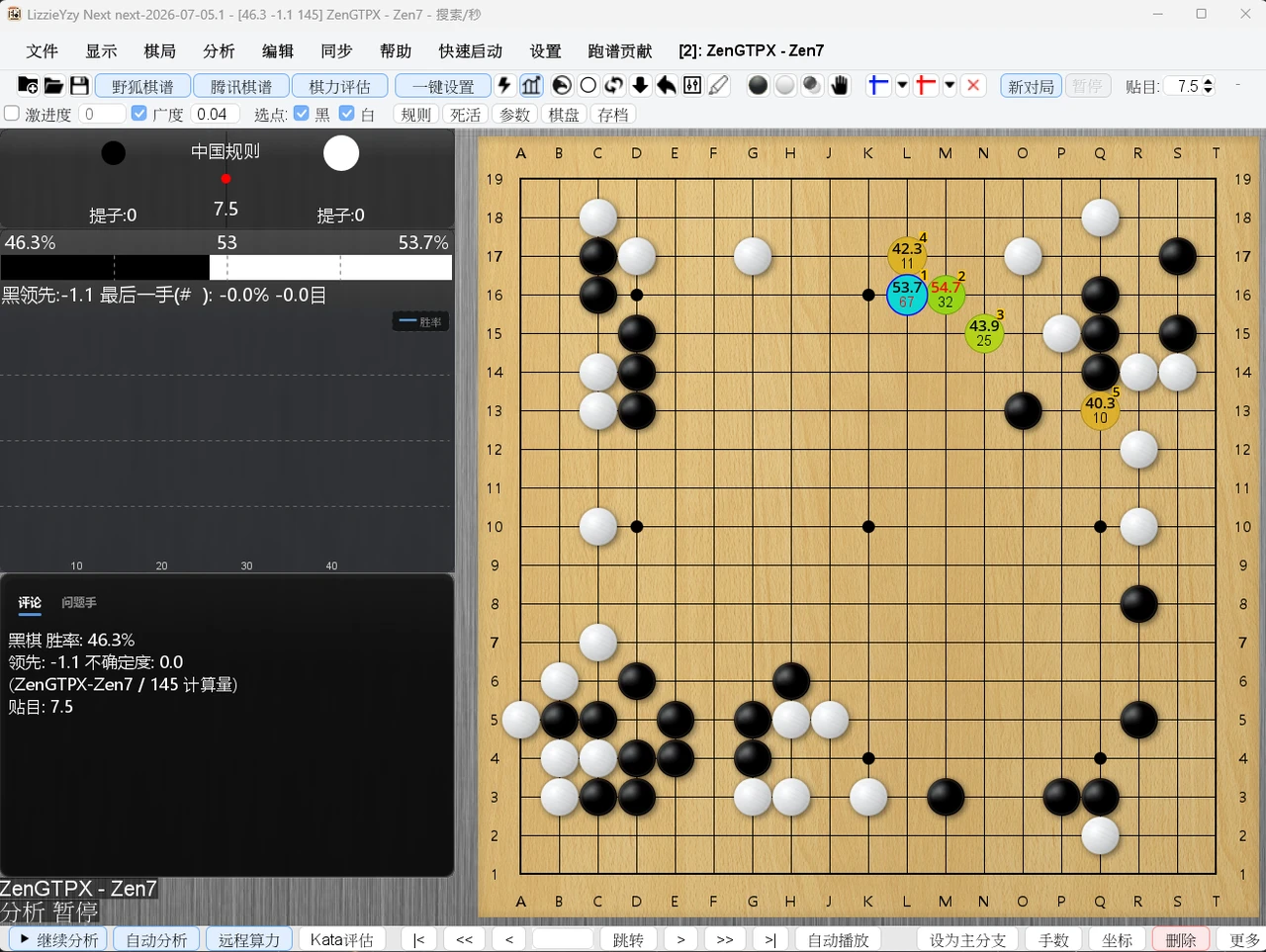
Task: Click the 删除 button
Action: point(1181,939)
